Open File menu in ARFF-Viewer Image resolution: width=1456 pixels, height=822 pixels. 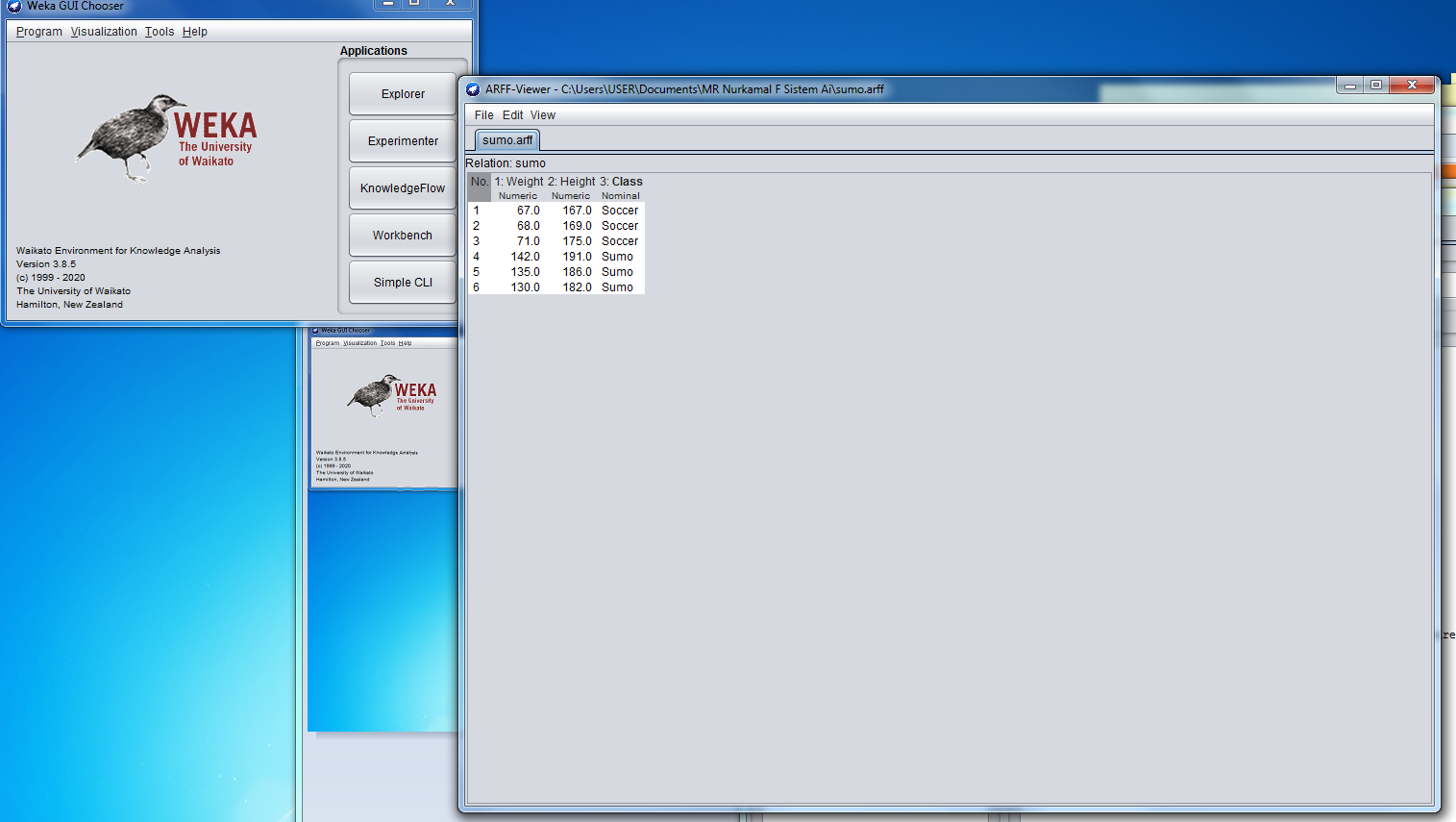[483, 115]
